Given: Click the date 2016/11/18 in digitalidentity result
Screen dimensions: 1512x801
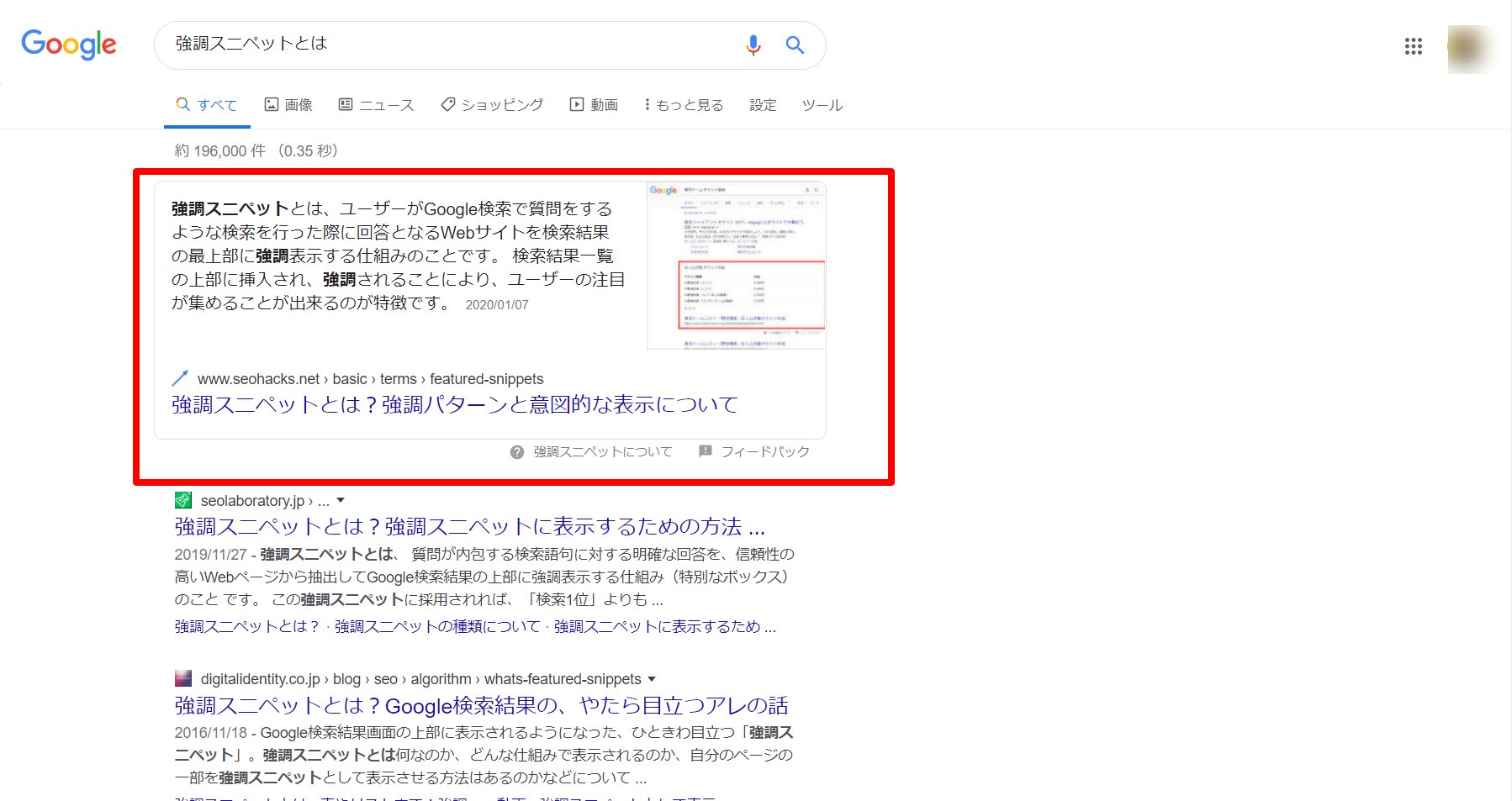Looking at the screenshot, I should point(211,733).
